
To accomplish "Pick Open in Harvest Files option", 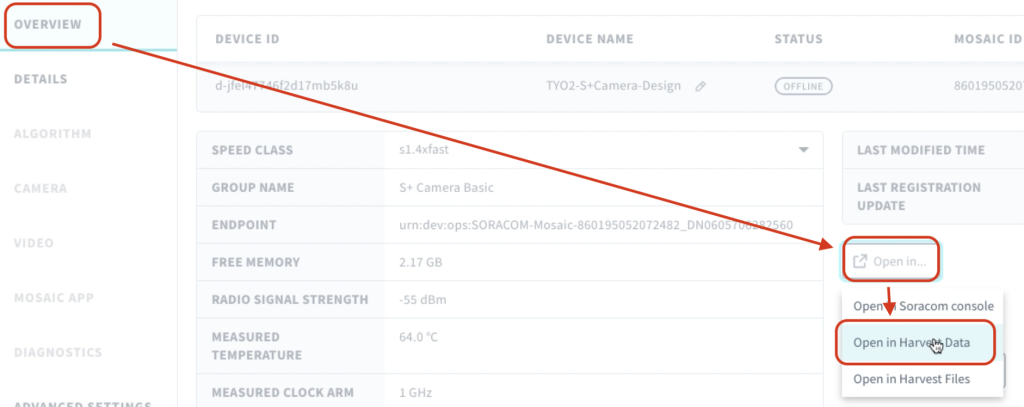I will 911,378.
